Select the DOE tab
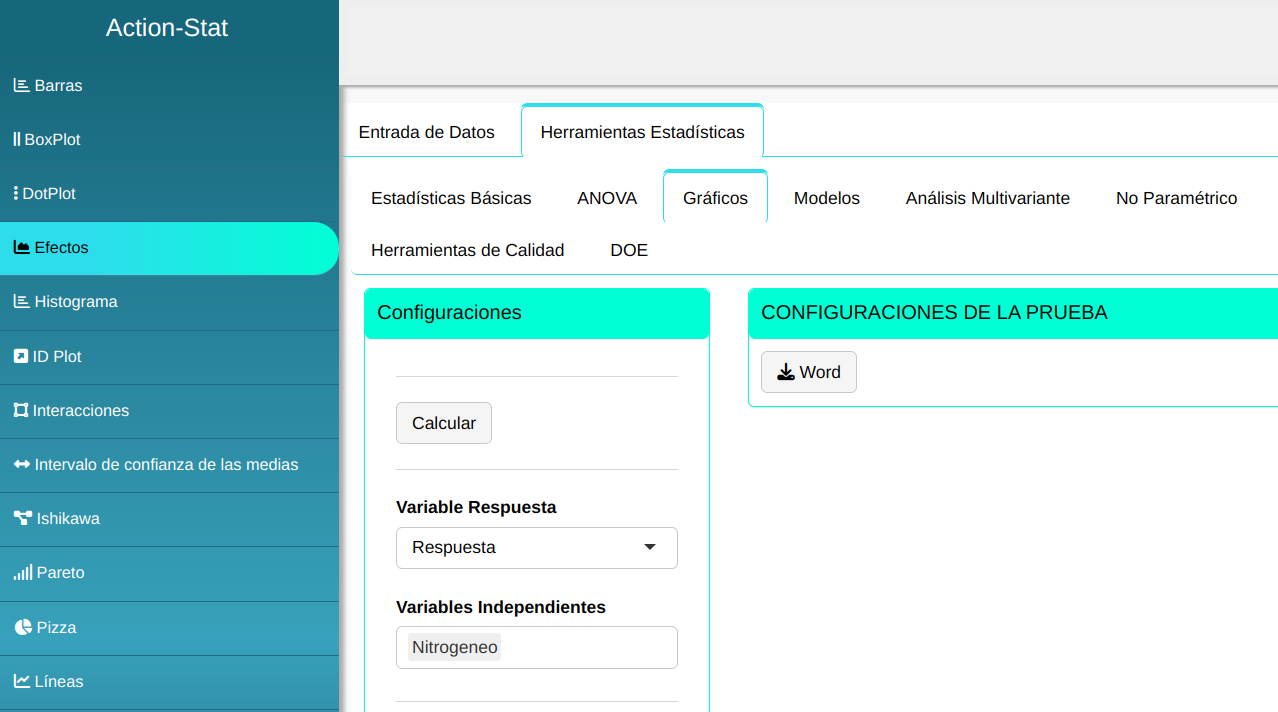This screenshot has height=712, width=1278. 628,250
